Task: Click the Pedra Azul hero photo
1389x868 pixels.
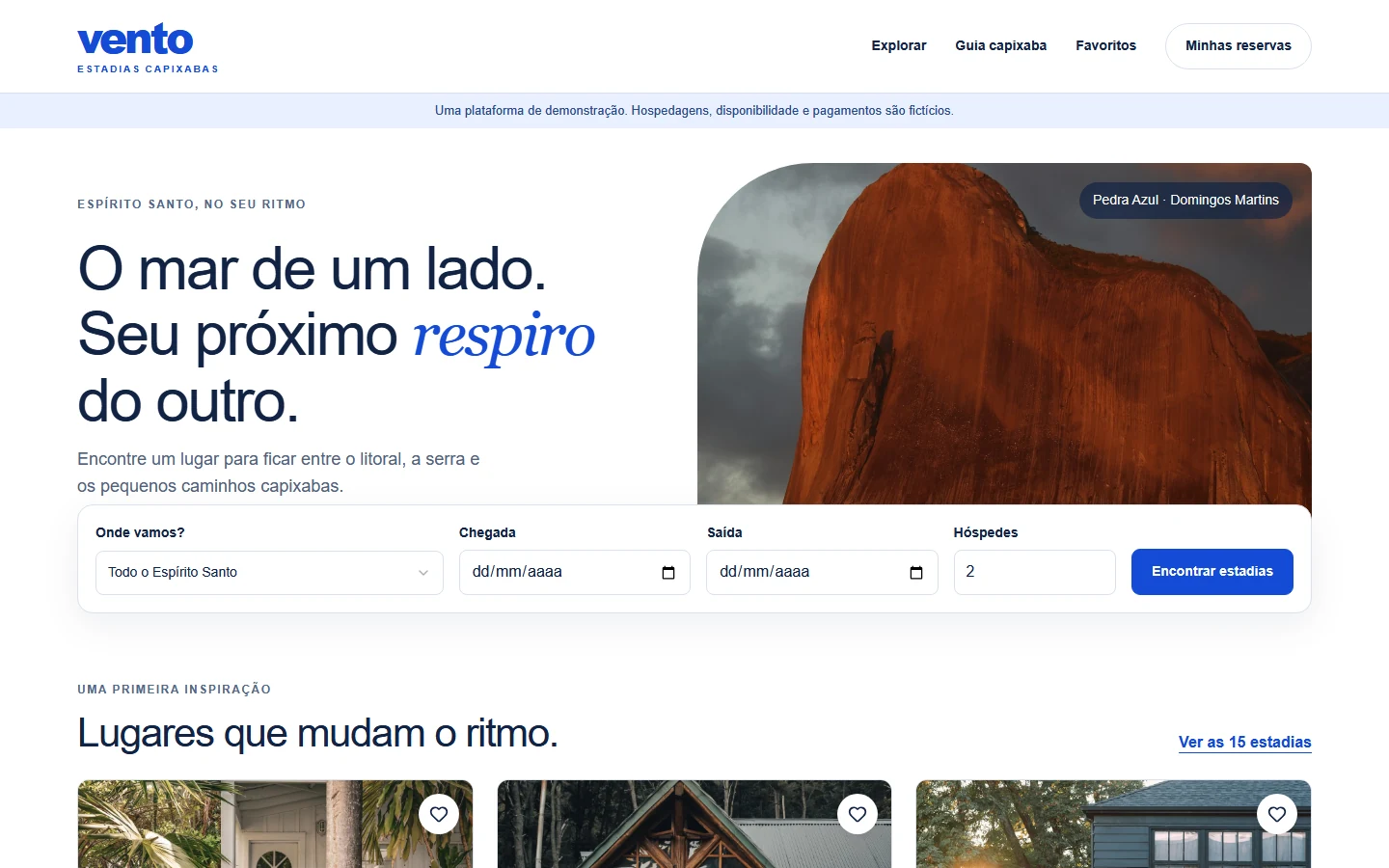Action: tap(1004, 334)
